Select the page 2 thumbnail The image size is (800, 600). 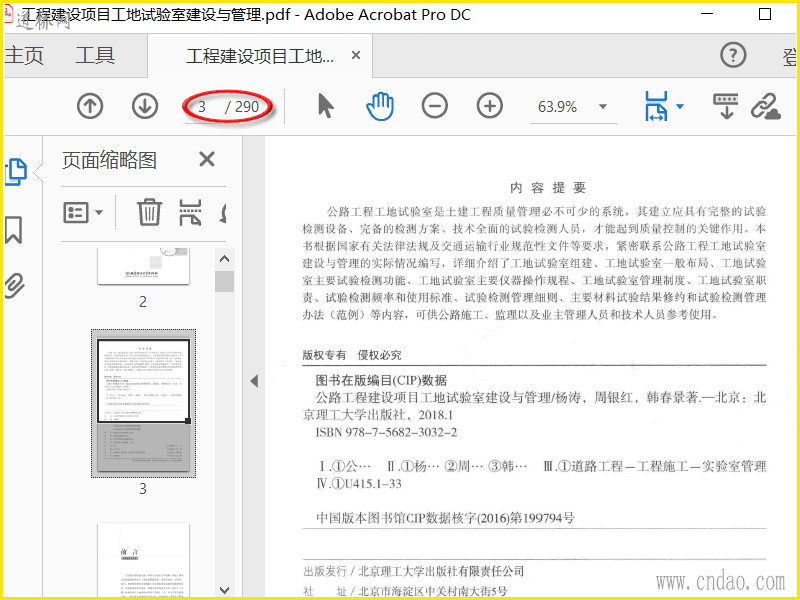(x=143, y=266)
